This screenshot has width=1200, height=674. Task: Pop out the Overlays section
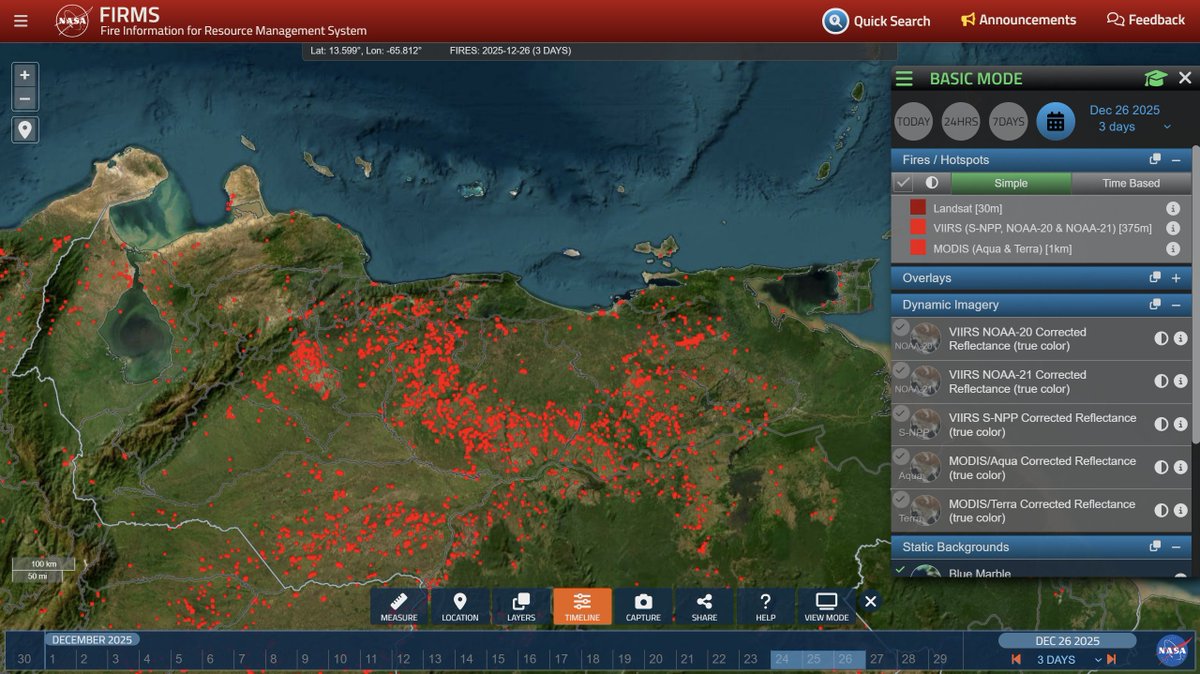(x=1155, y=278)
